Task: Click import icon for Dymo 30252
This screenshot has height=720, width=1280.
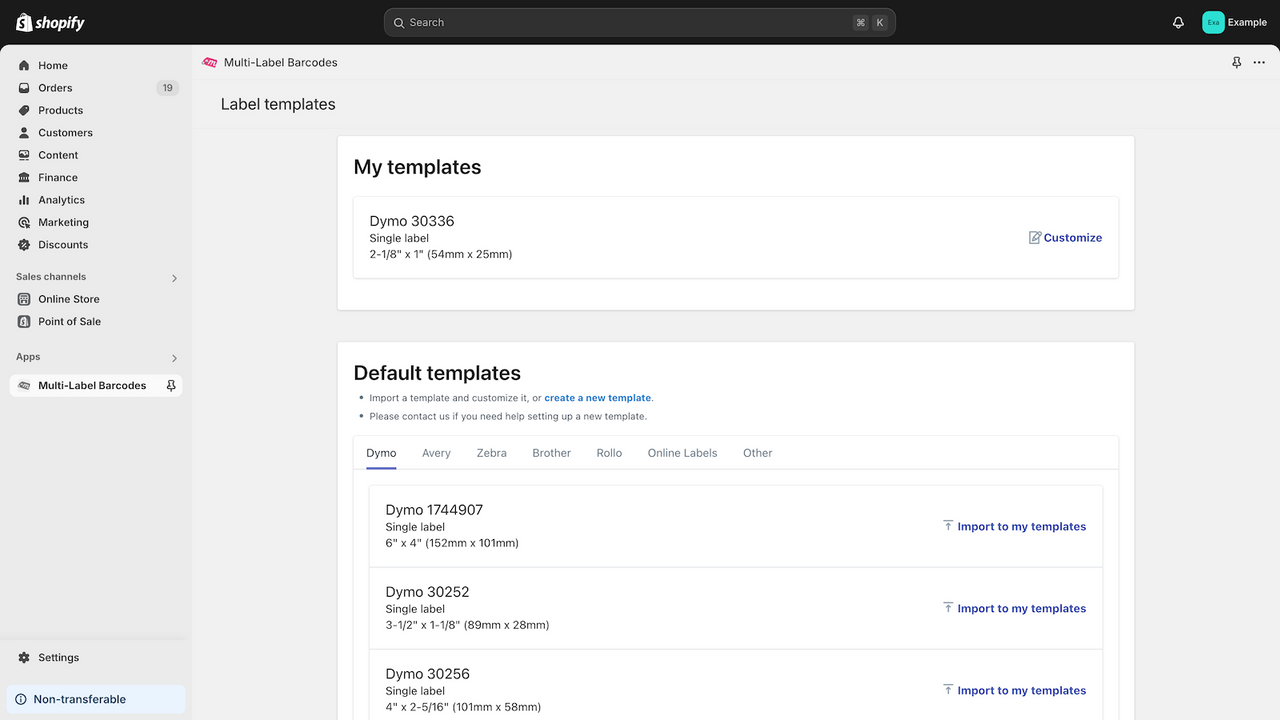Action: pos(948,607)
